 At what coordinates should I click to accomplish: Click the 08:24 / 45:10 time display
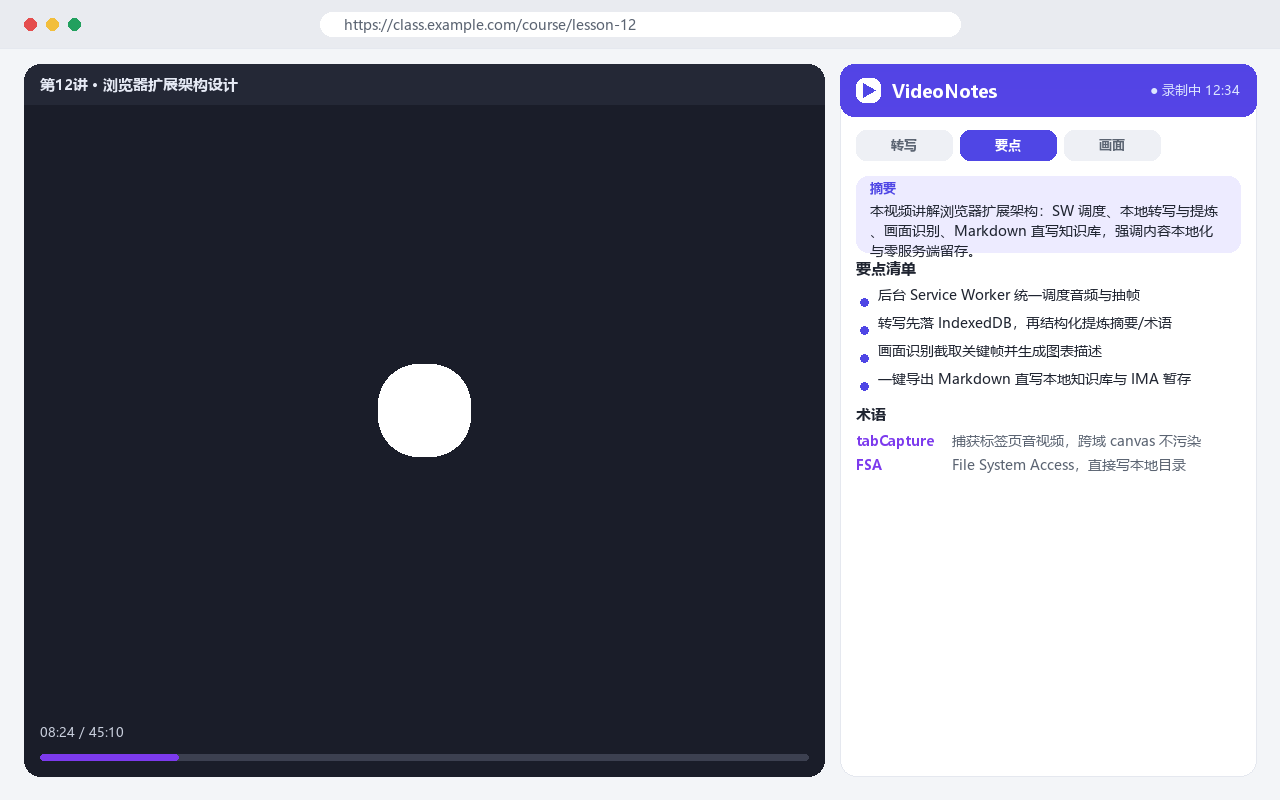(82, 732)
